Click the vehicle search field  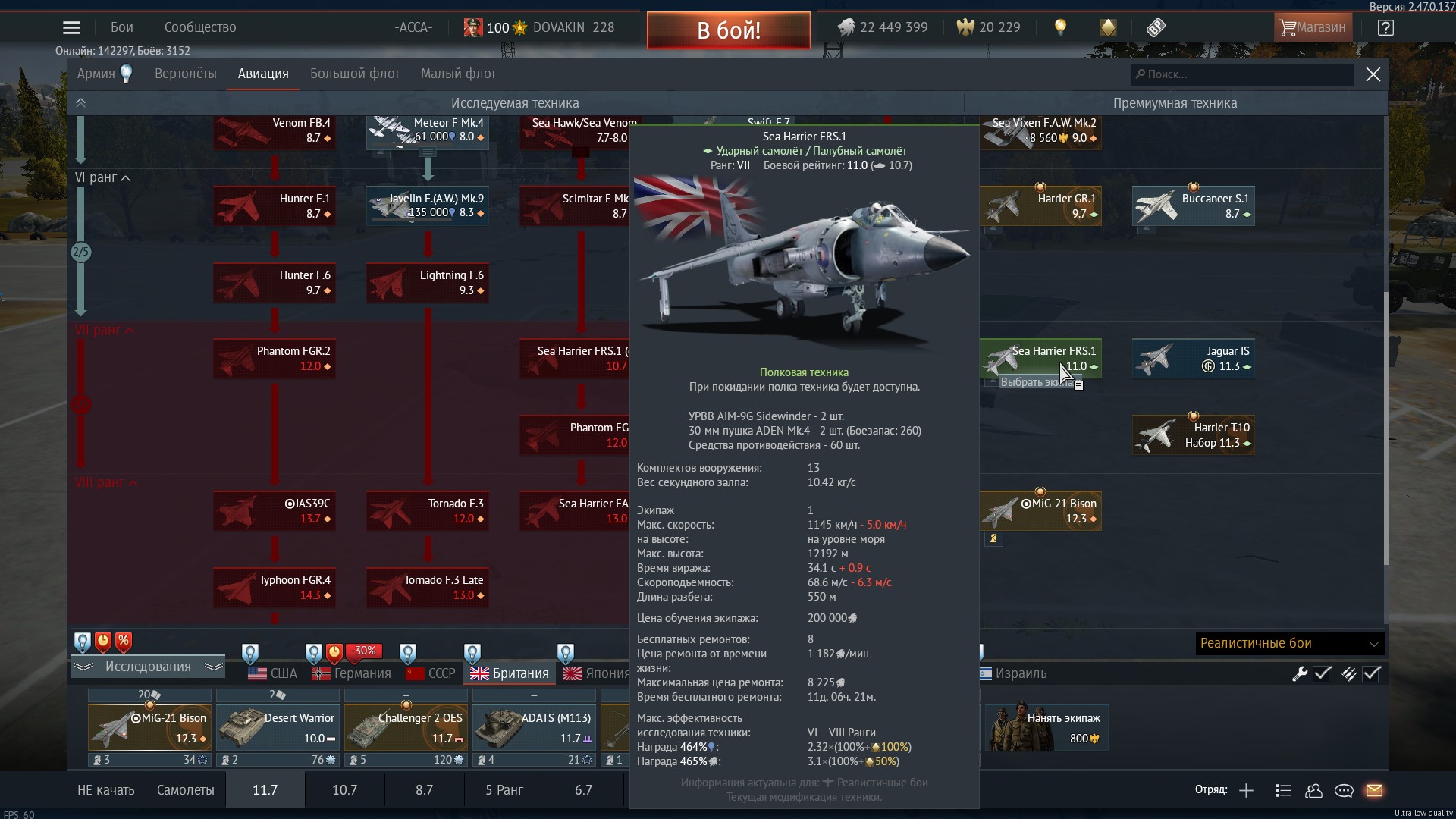click(1242, 74)
